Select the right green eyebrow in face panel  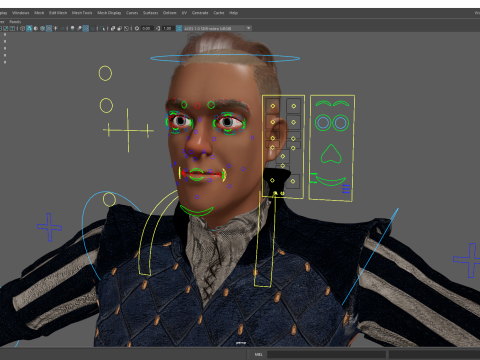click(x=340, y=103)
